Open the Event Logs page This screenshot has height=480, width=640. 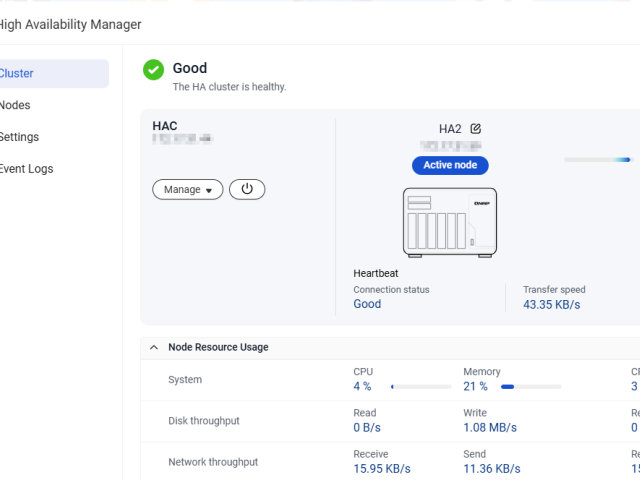(x=26, y=169)
